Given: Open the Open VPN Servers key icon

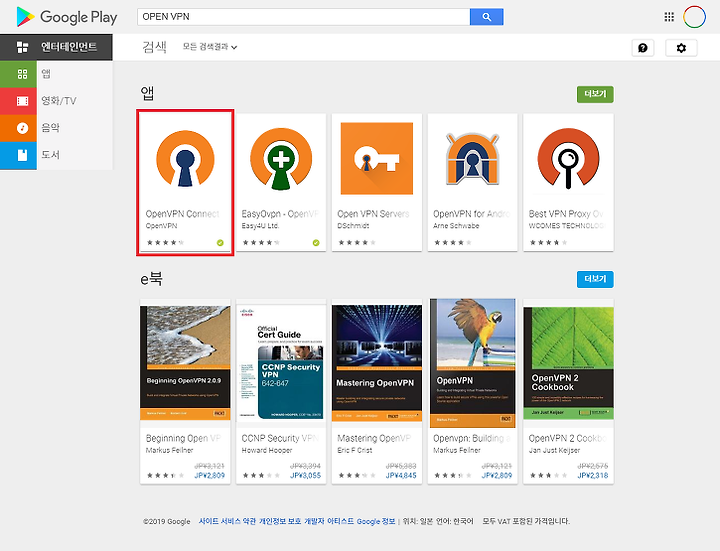Looking at the screenshot, I should click(377, 158).
